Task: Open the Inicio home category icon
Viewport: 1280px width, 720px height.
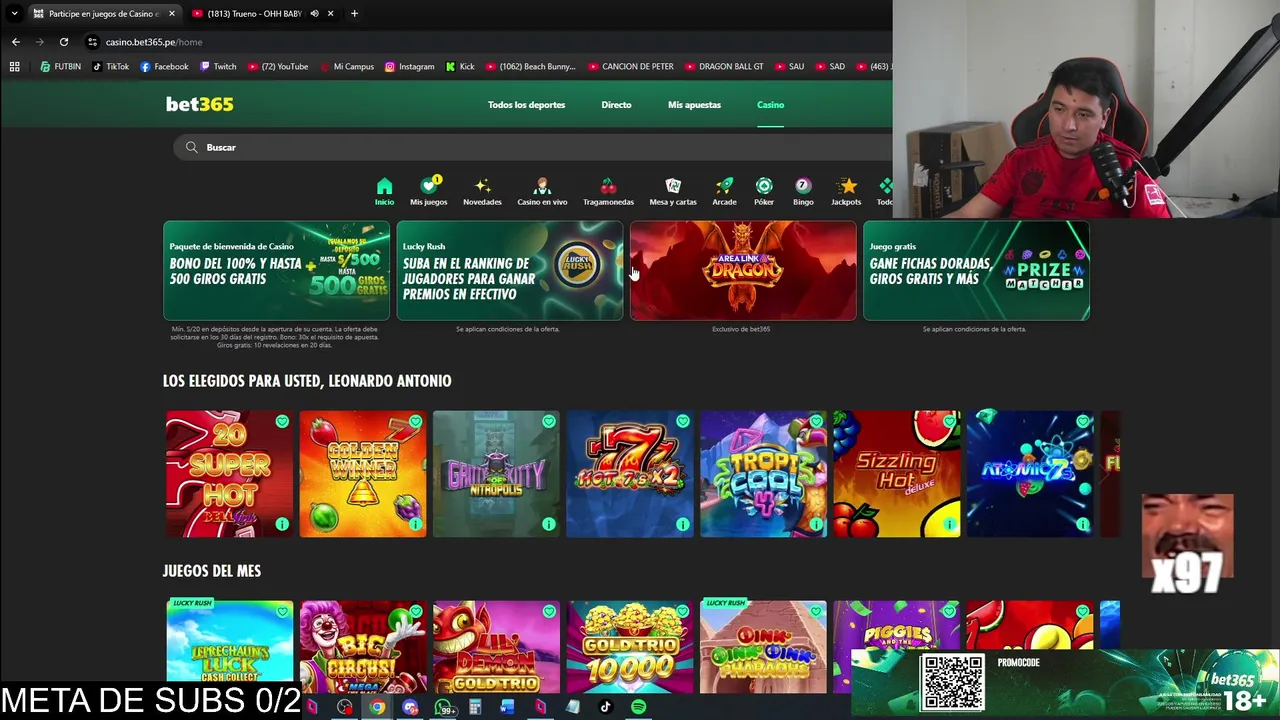Action: tap(384, 192)
